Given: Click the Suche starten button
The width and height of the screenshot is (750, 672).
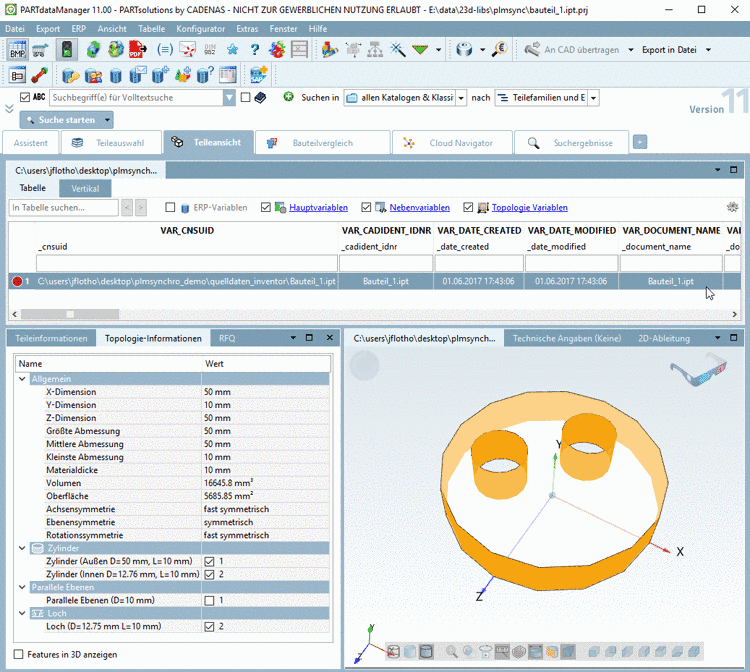Looking at the screenshot, I should [66, 120].
